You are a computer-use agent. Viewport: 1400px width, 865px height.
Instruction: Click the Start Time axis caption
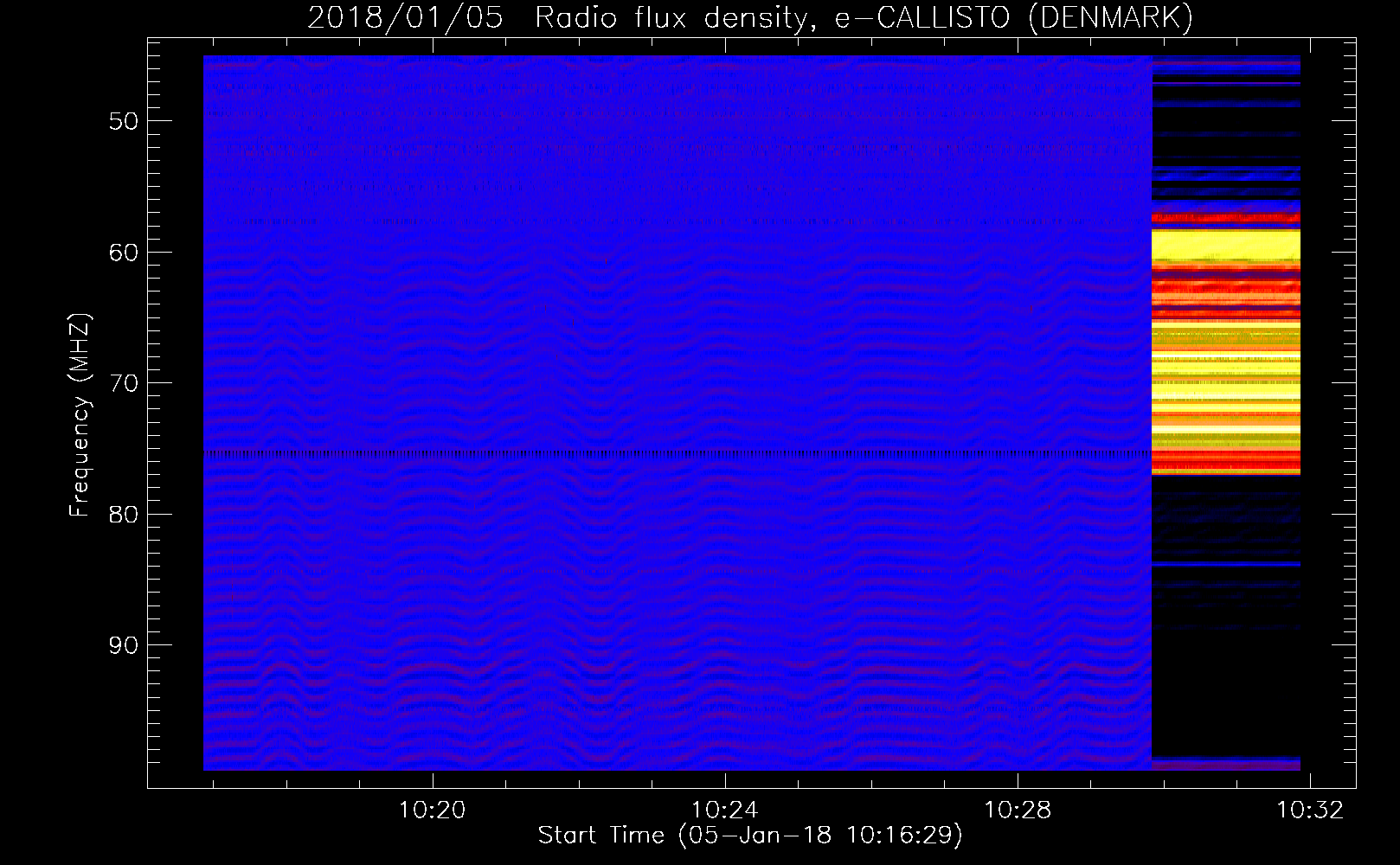tap(750, 835)
